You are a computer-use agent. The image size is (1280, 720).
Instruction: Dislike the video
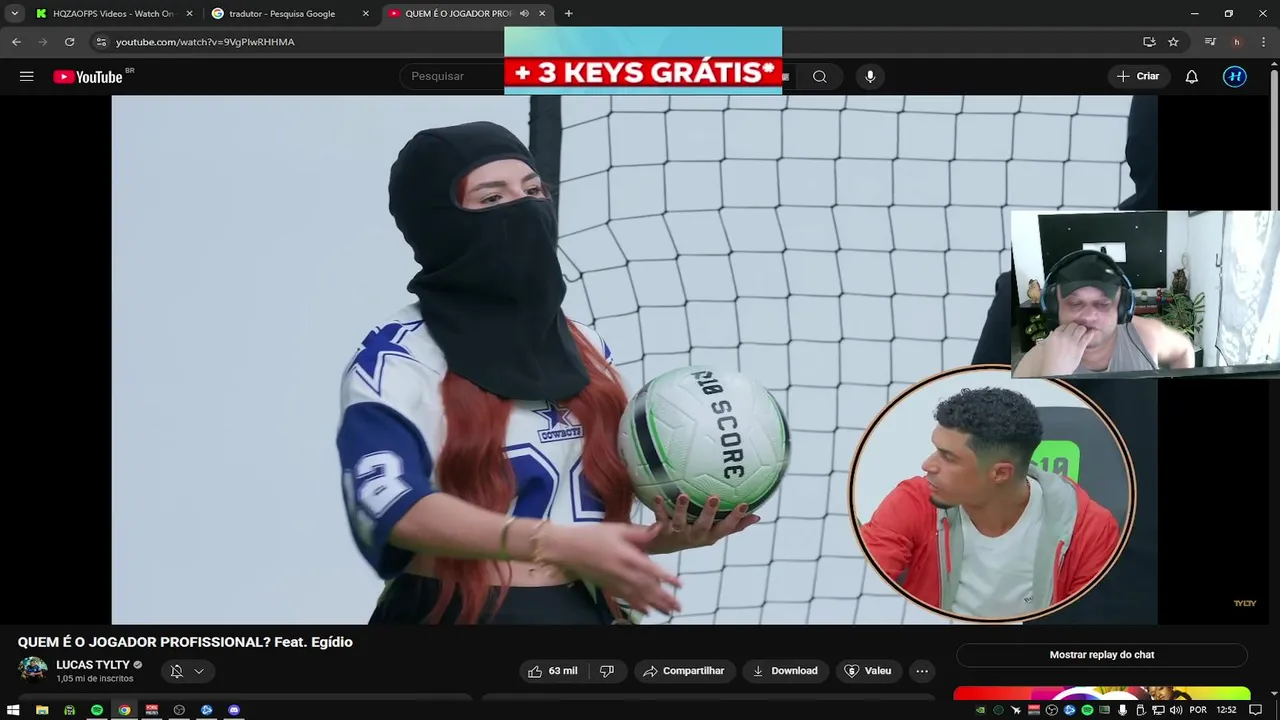607,671
